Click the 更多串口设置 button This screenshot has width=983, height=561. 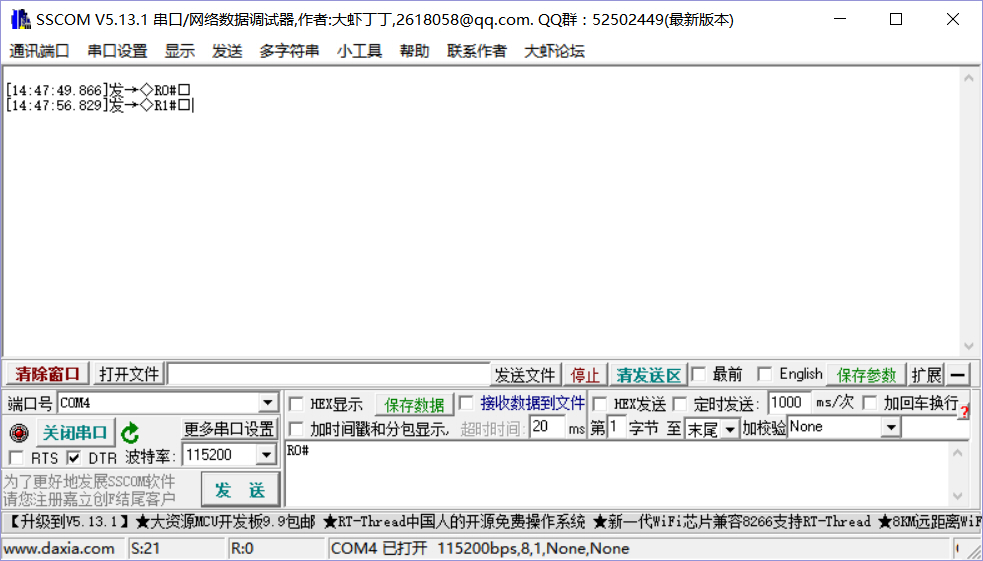pos(229,429)
